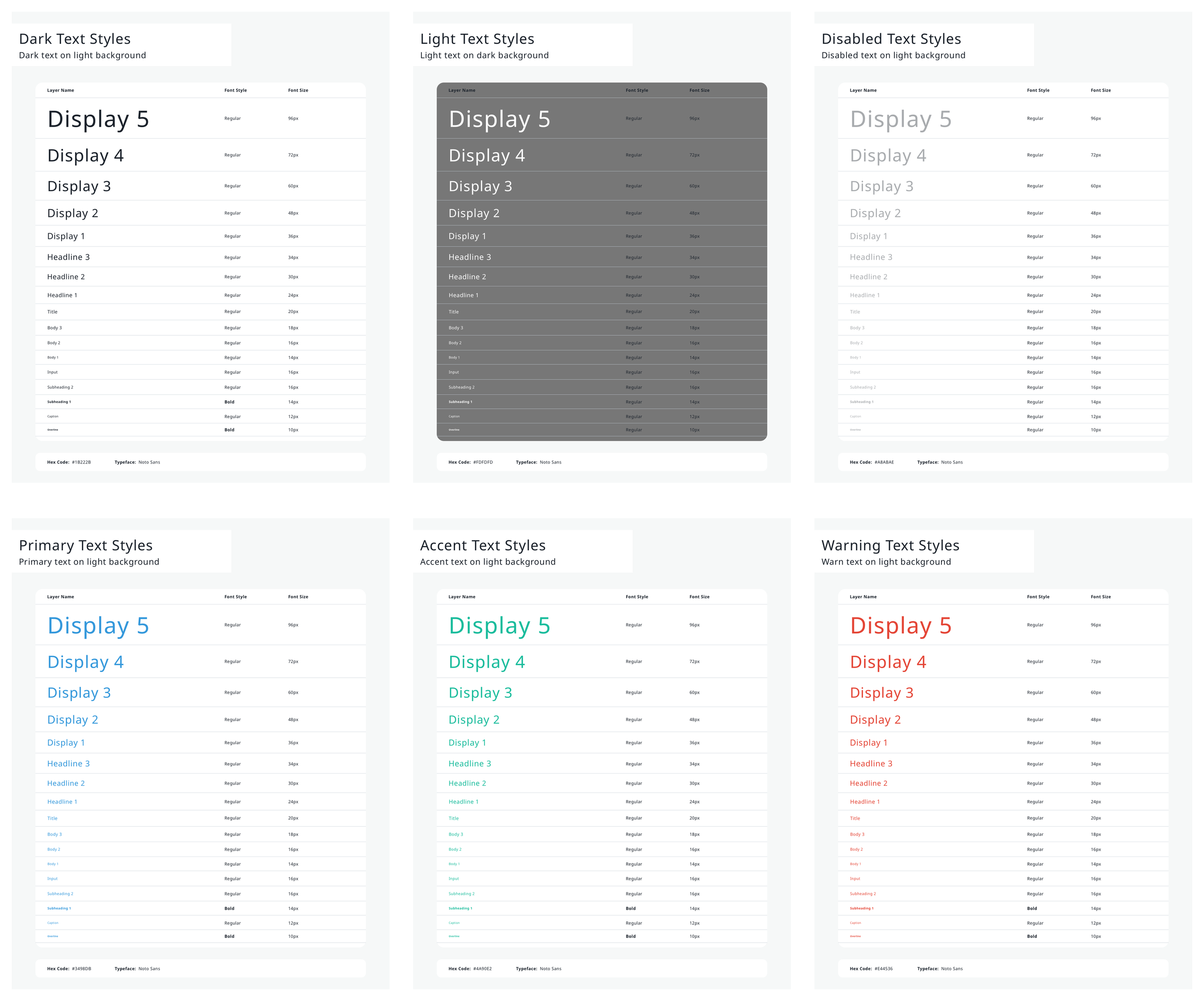Image resolution: width=1204 pixels, height=1001 pixels.
Task: Select Layer Name header in warning table
Action: pyautogui.click(x=862, y=597)
